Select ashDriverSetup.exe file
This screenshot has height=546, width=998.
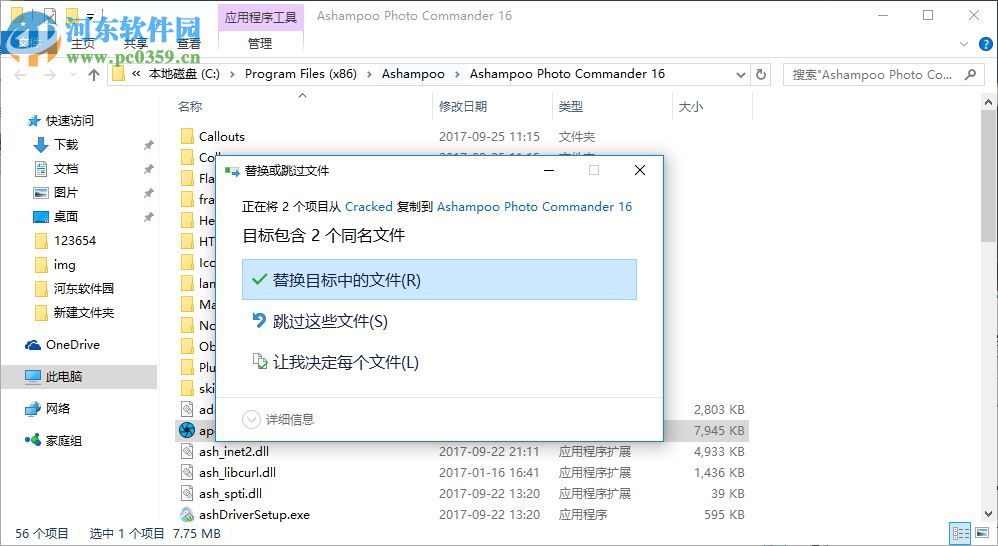[x=254, y=514]
